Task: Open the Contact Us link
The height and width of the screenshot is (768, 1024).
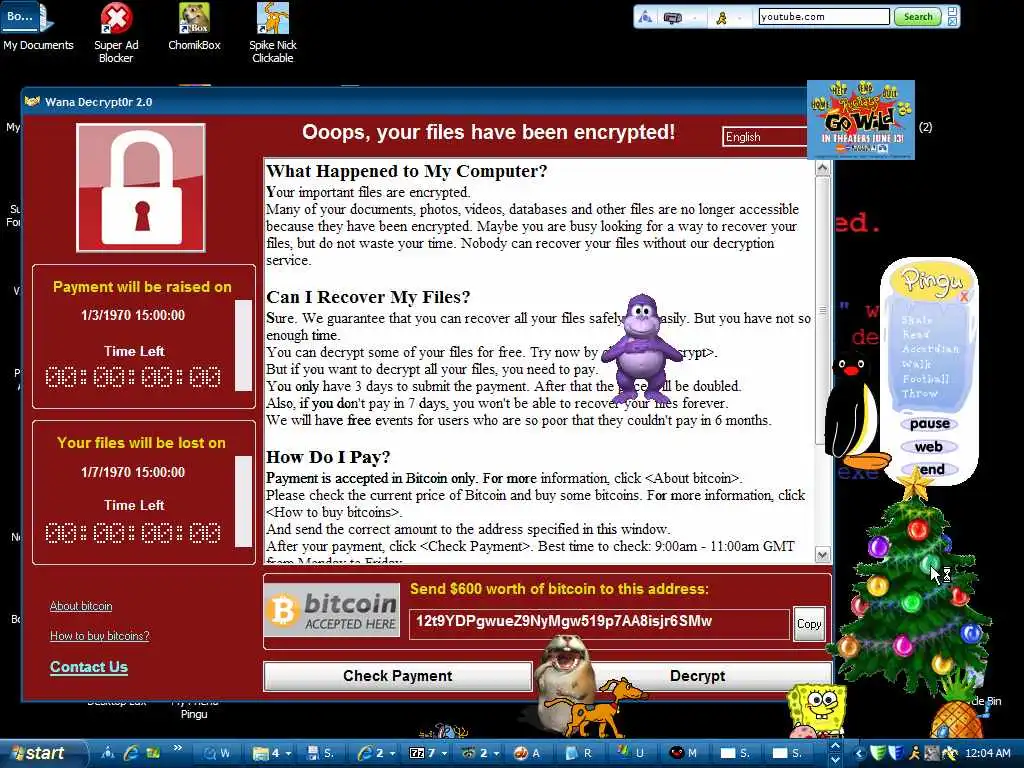Action: tap(89, 667)
